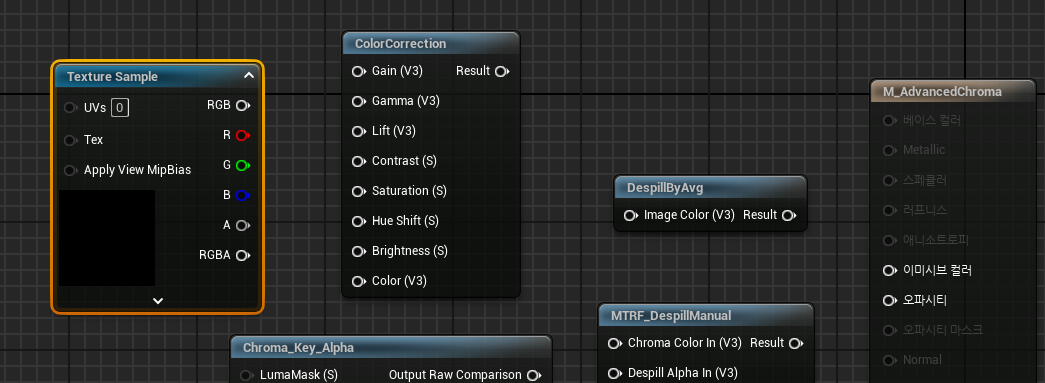Click the disabled Metallic pin

click(889, 151)
